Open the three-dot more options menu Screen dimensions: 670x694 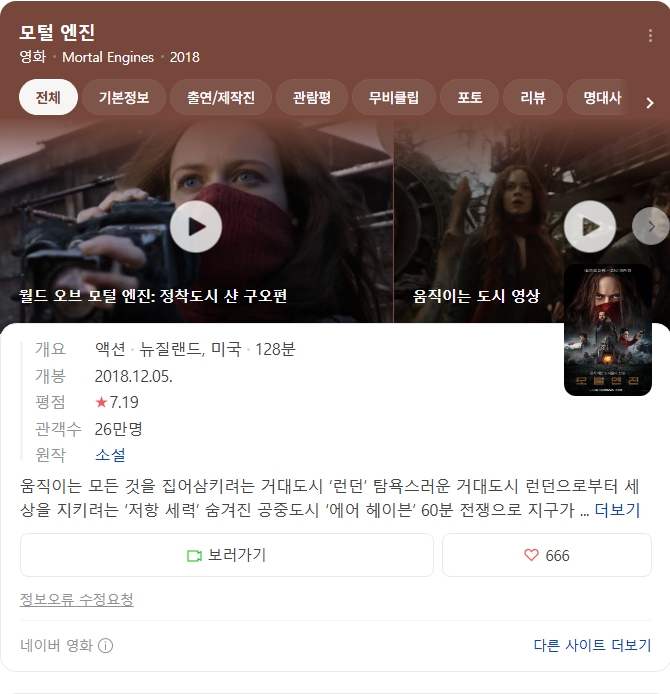click(650, 36)
